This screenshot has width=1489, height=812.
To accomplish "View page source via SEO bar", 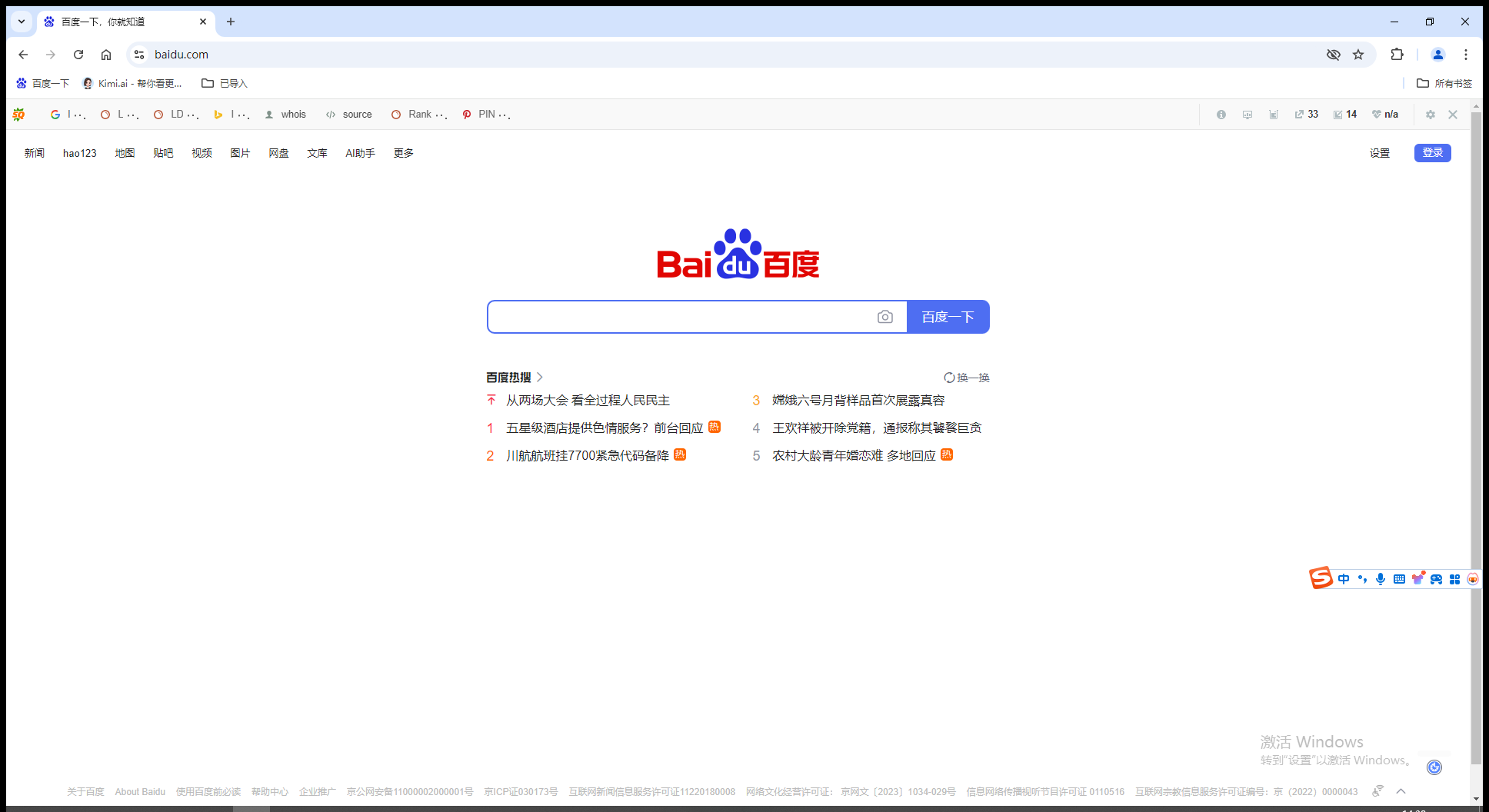I will [x=348, y=115].
